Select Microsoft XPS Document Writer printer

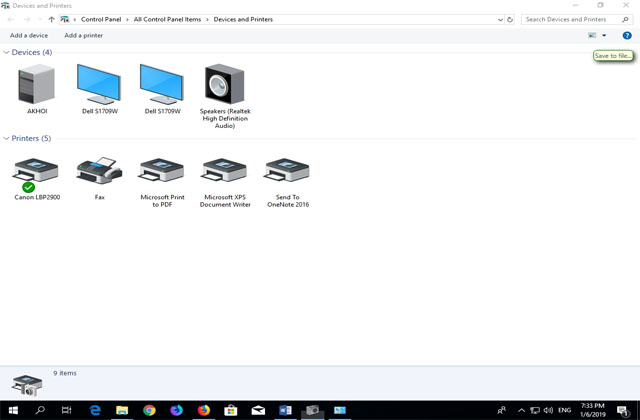click(x=225, y=171)
